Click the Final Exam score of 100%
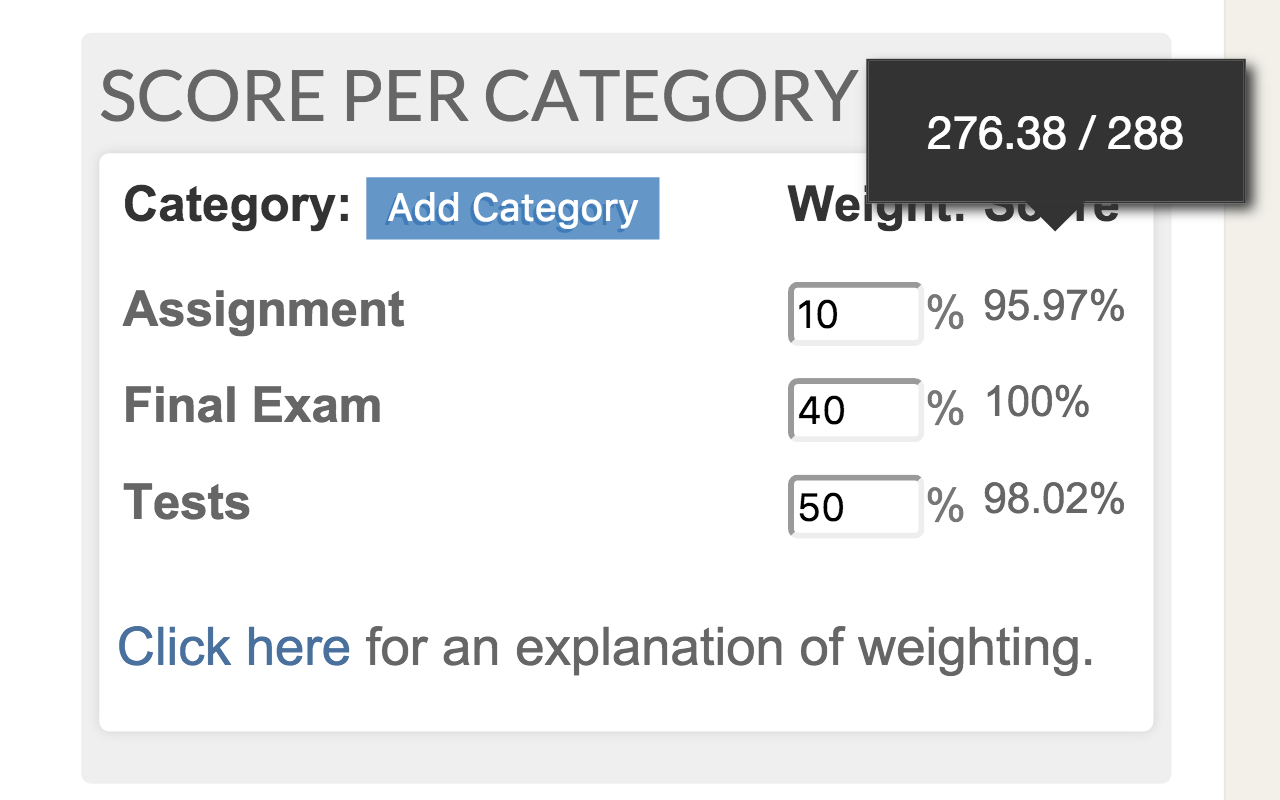Image resolution: width=1280 pixels, height=800 pixels. tap(1037, 402)
